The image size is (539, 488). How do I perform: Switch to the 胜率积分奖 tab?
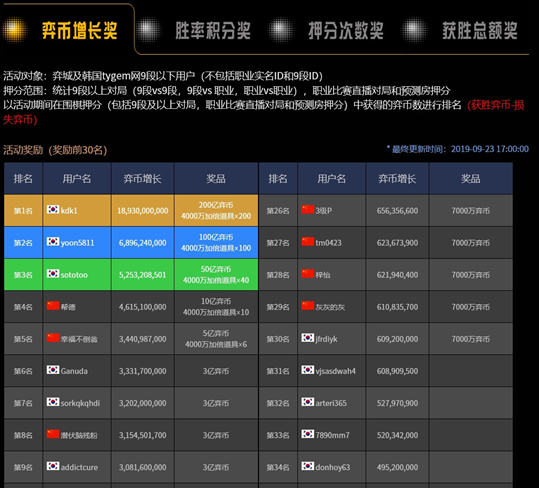(213, 30)
